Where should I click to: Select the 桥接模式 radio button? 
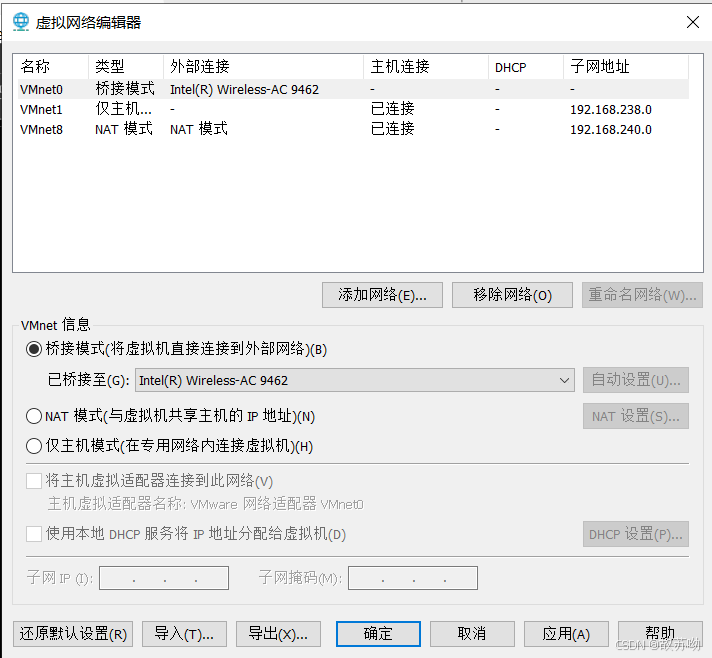(x=34, y=349)
